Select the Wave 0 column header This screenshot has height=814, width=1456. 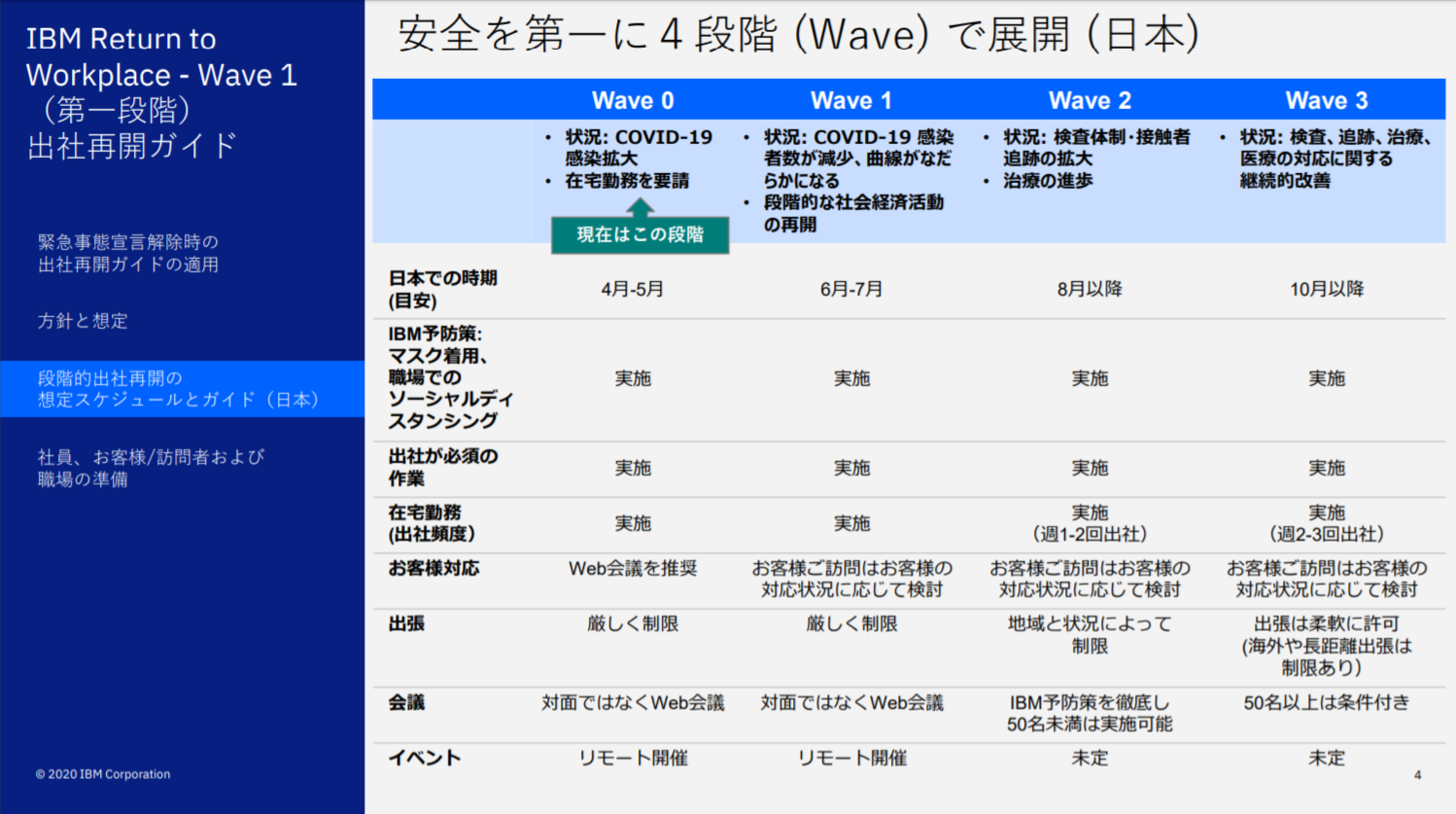(632, 99)
